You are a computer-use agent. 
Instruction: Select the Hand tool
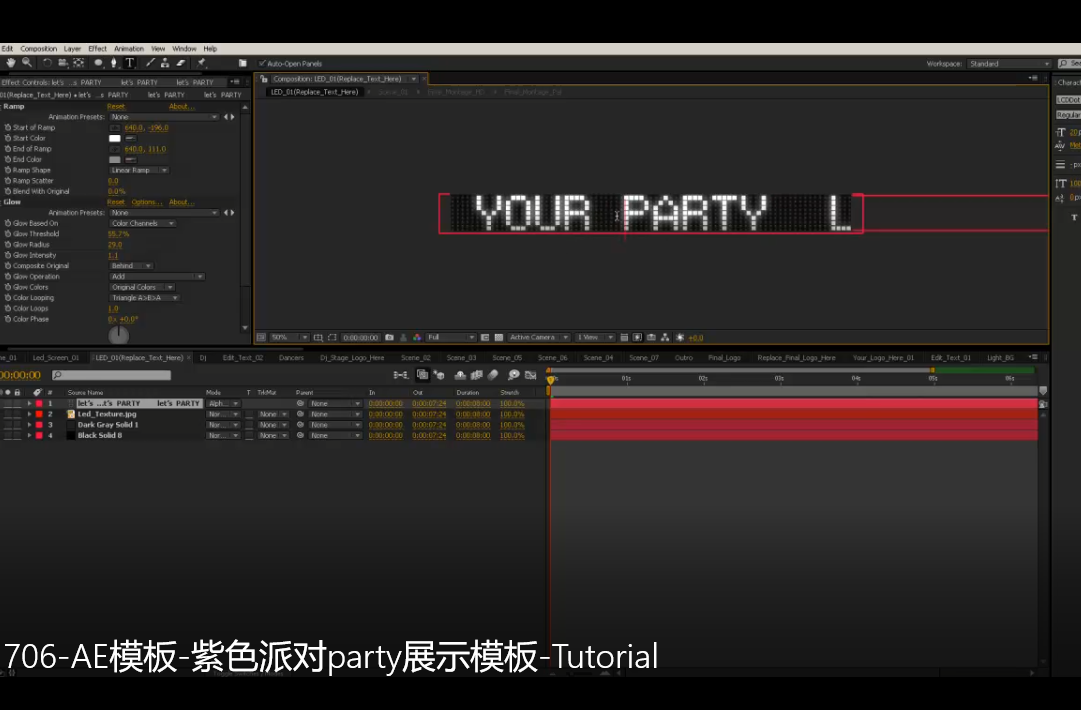[11, 63]
